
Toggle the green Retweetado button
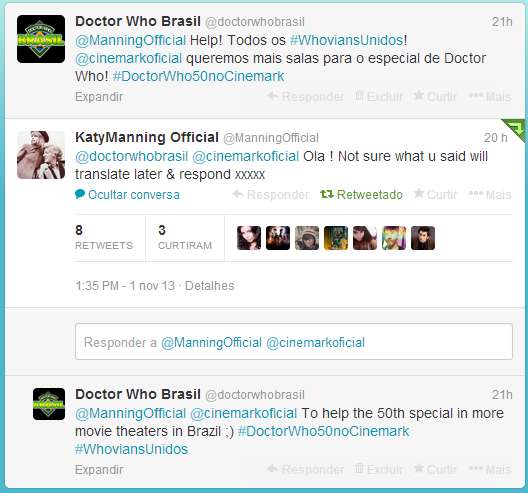click(x=361, y=194)
